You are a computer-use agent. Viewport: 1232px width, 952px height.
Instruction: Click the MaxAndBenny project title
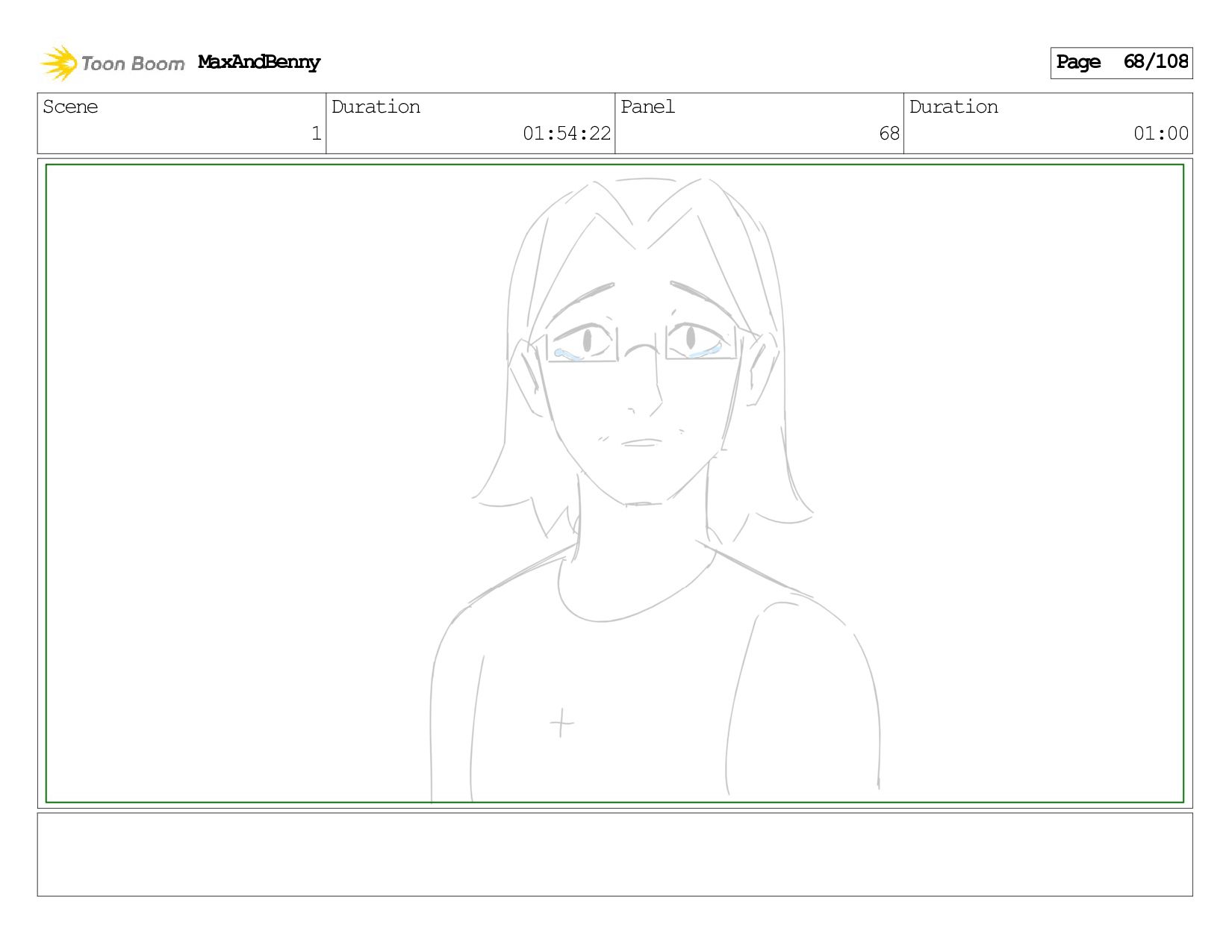tap(259, 63)
